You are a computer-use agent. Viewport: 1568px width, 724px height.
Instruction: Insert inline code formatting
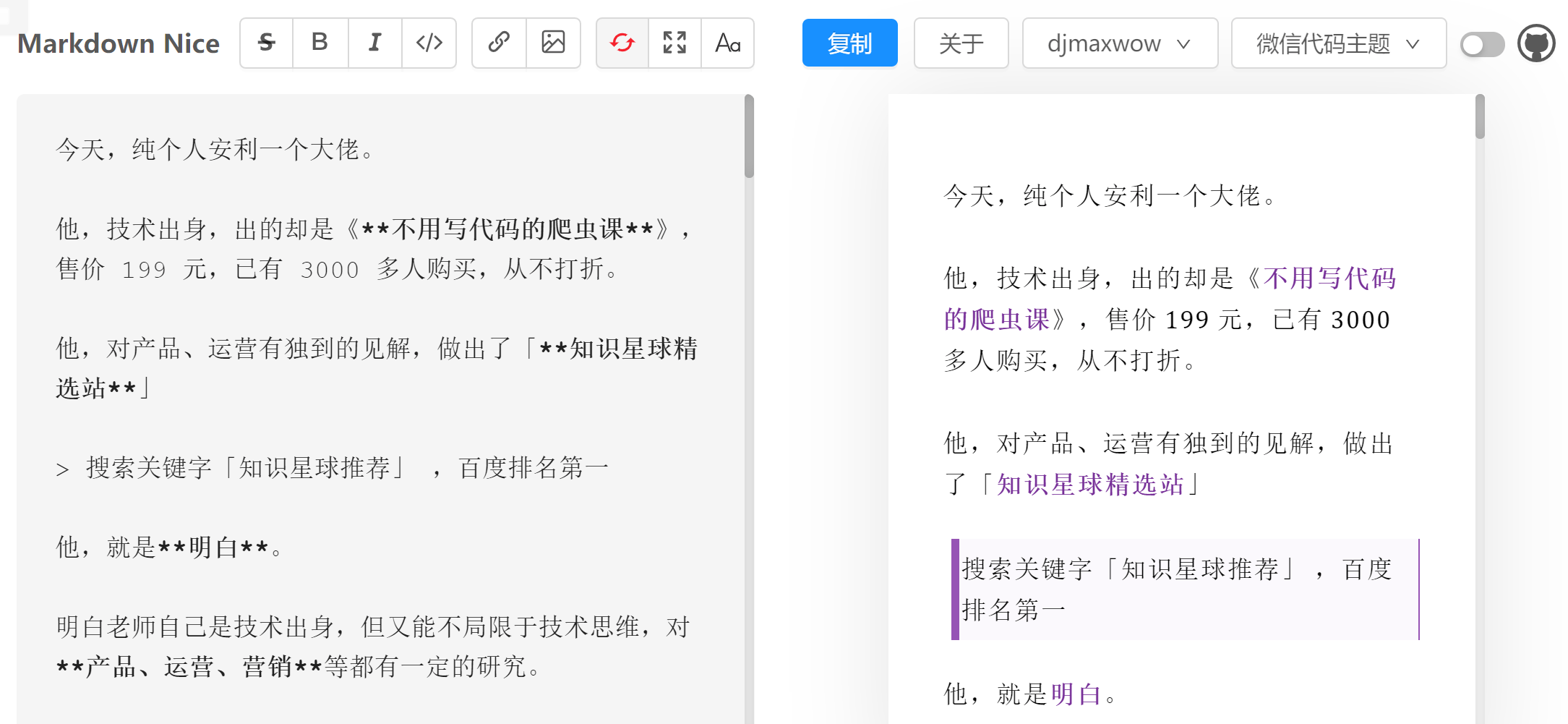click(x=429, y=43)
